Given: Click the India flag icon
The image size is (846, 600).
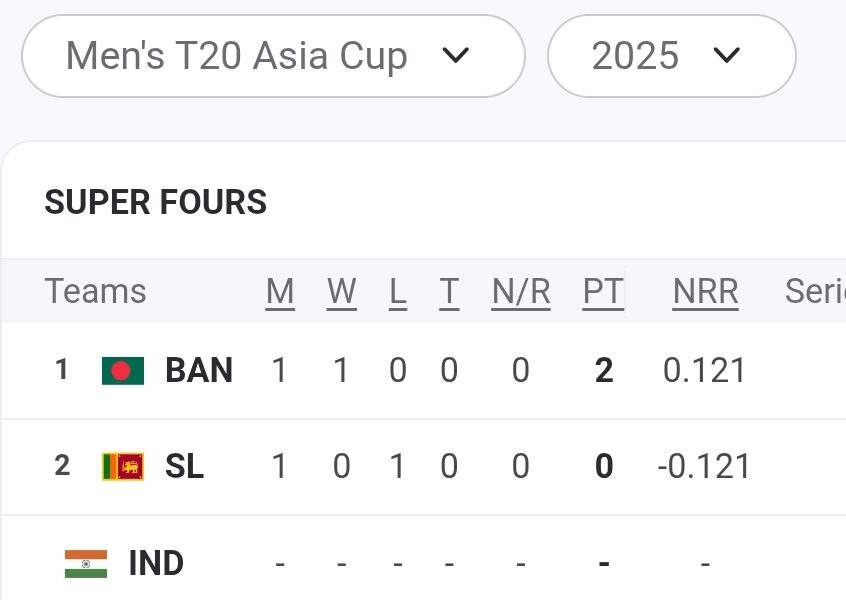Looking at the screenshot, I should click(86, 564).
